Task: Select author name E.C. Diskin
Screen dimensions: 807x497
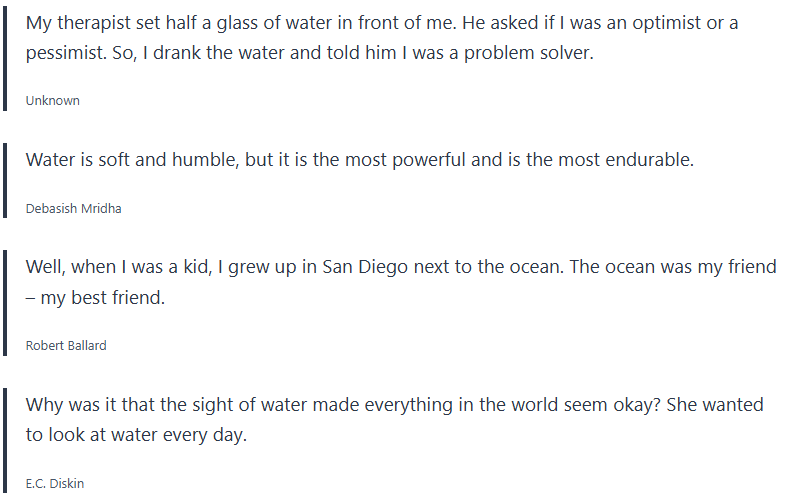Action: [55, 484]
